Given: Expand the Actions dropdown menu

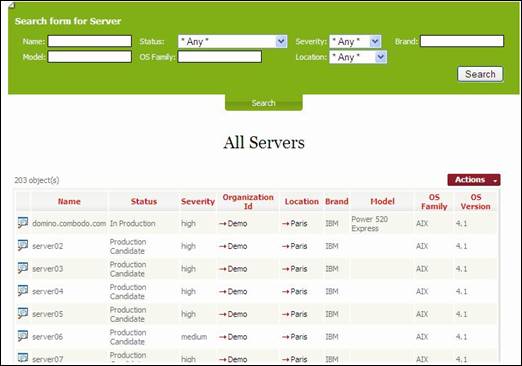Looking at the screenshot, I should [474, 180].
